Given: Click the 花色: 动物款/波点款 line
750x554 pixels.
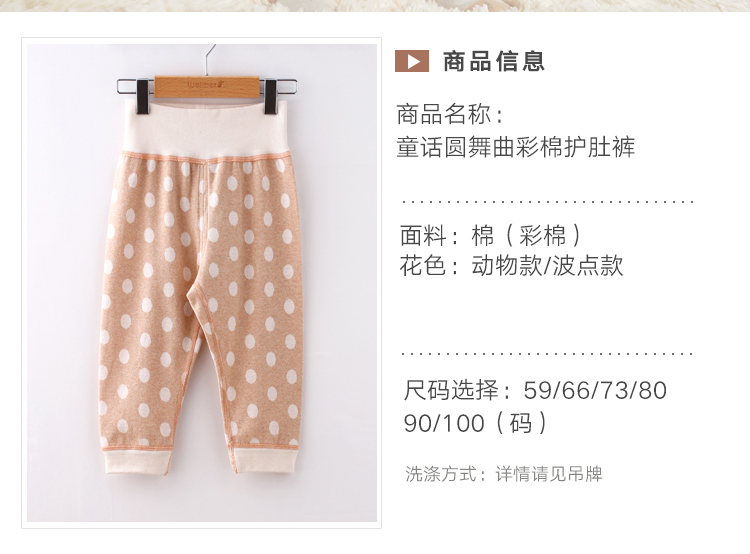Looking at the screenshot, I should pos(511,265).
